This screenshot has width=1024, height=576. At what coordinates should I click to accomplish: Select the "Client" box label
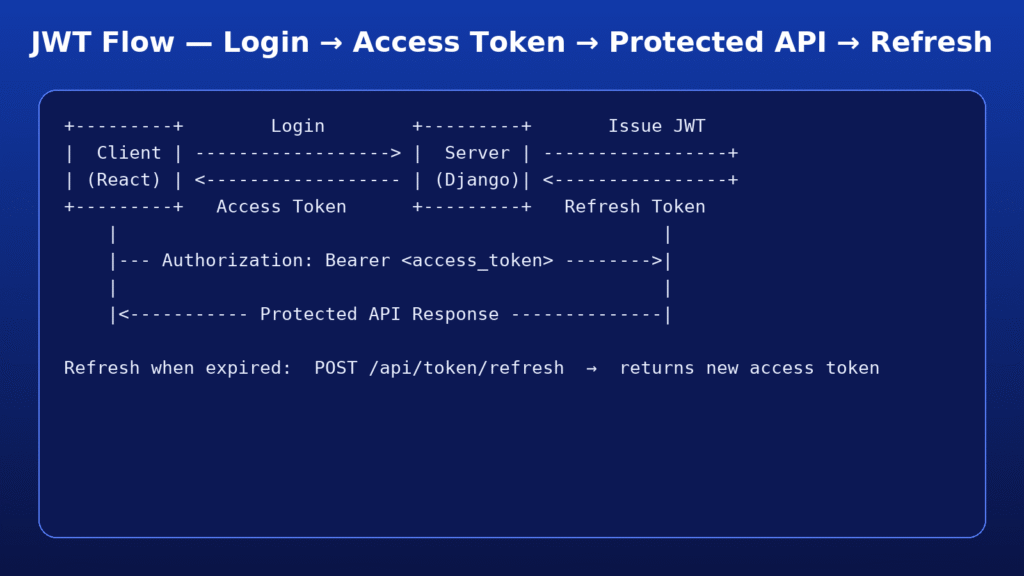(x=129, y=153)
